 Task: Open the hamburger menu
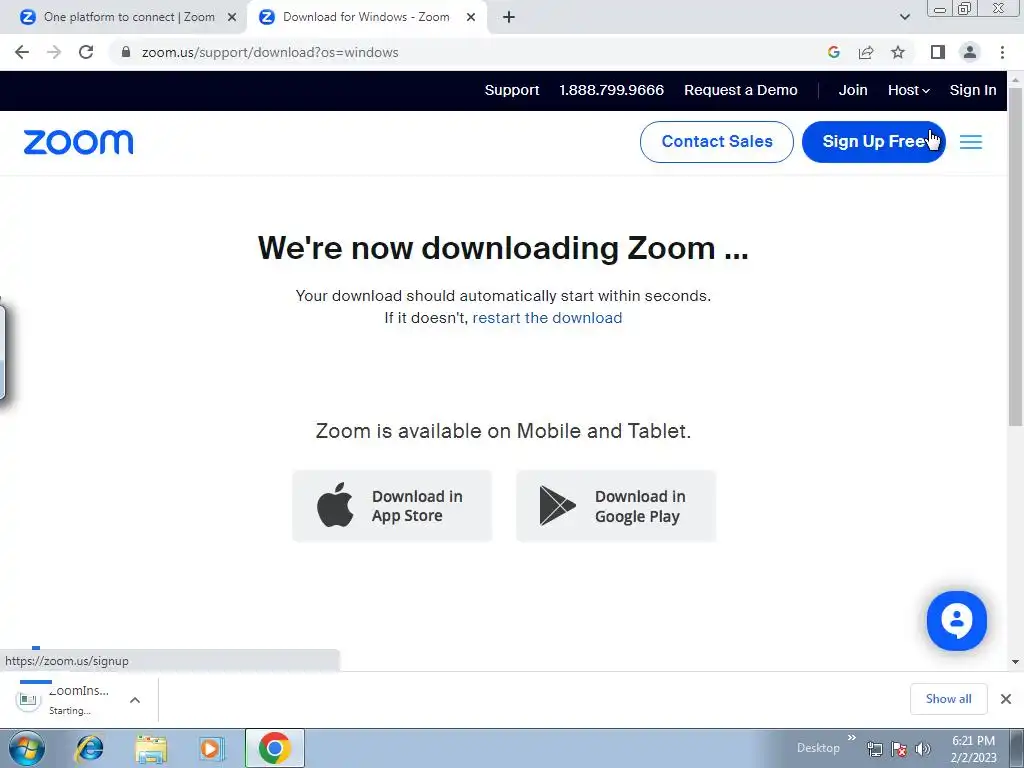(970, 142)
